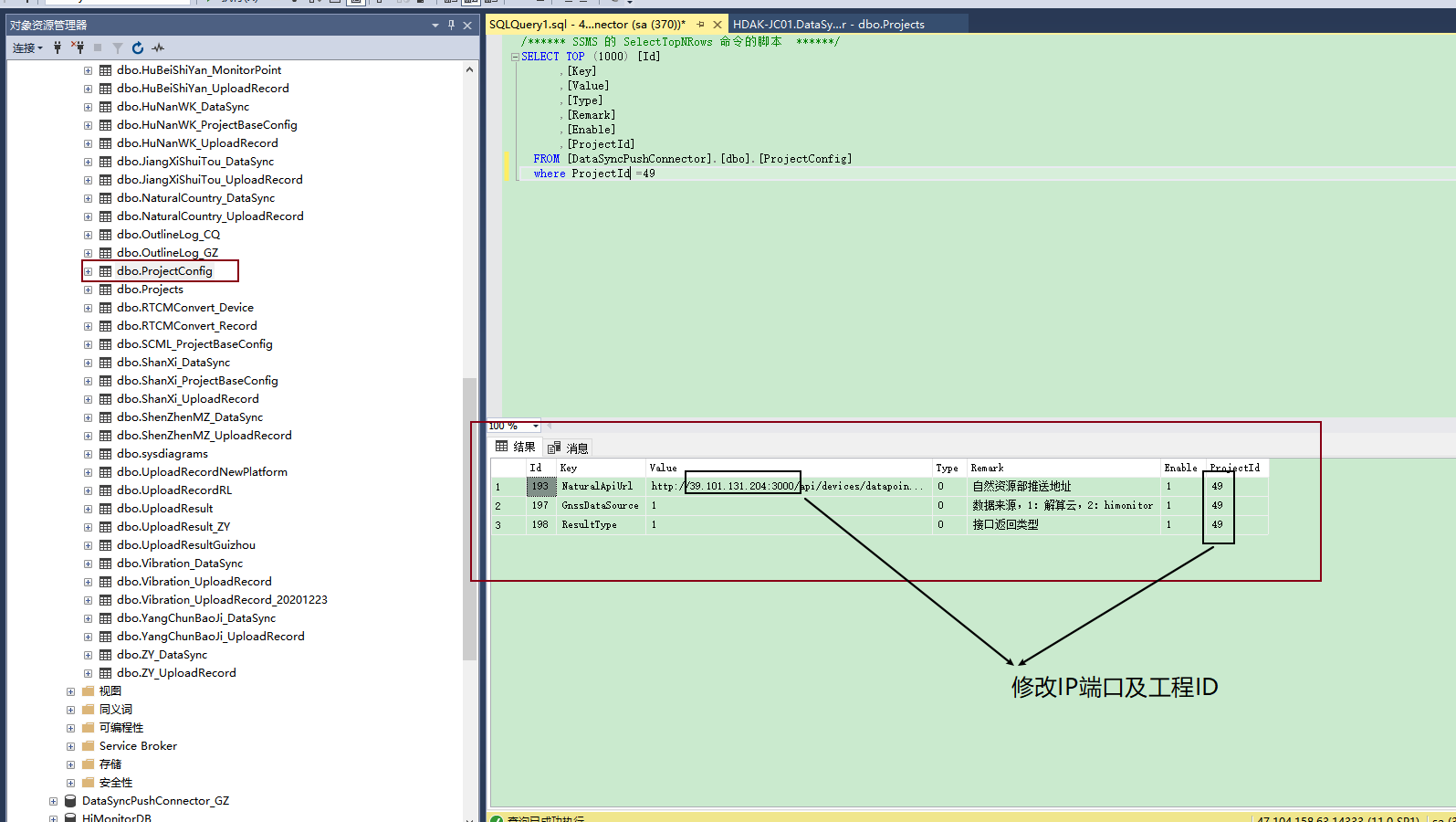Switch to the 消息 messages tab
1456x822 pixels.
(569, 448)
